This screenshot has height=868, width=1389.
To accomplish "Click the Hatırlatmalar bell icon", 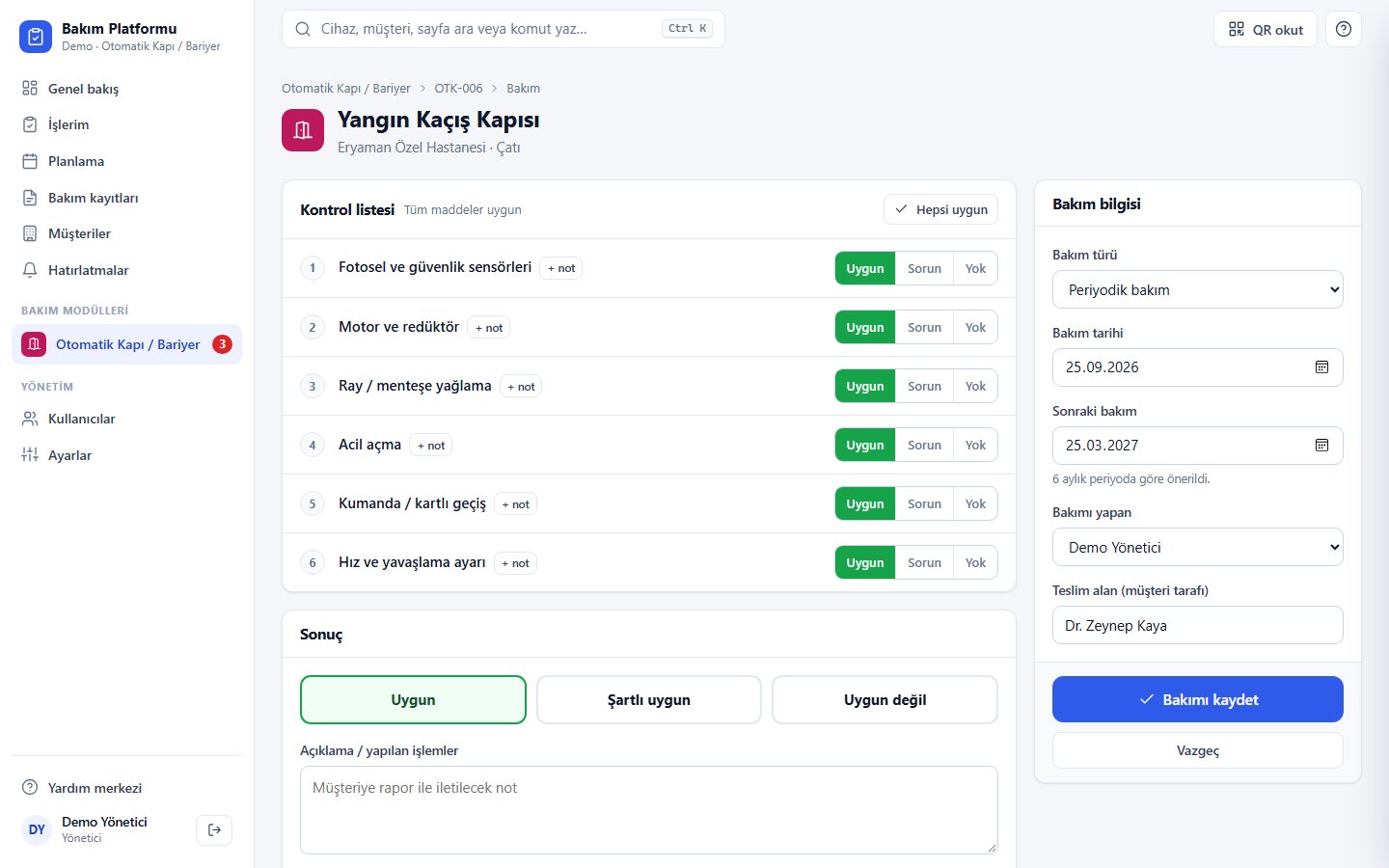I will pos(30,270).
